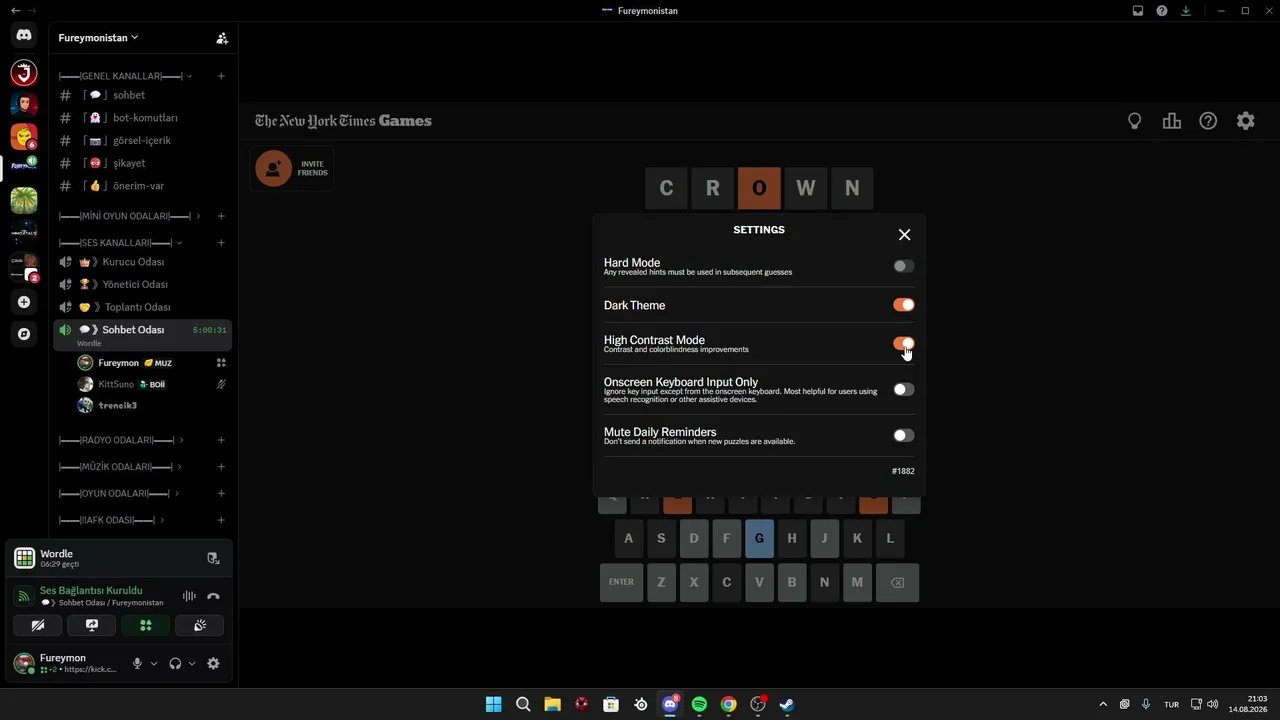This screenshot has height=720, width=1280.
Task: Open the önerim-var text channel
Action: [x=143, y=186]
